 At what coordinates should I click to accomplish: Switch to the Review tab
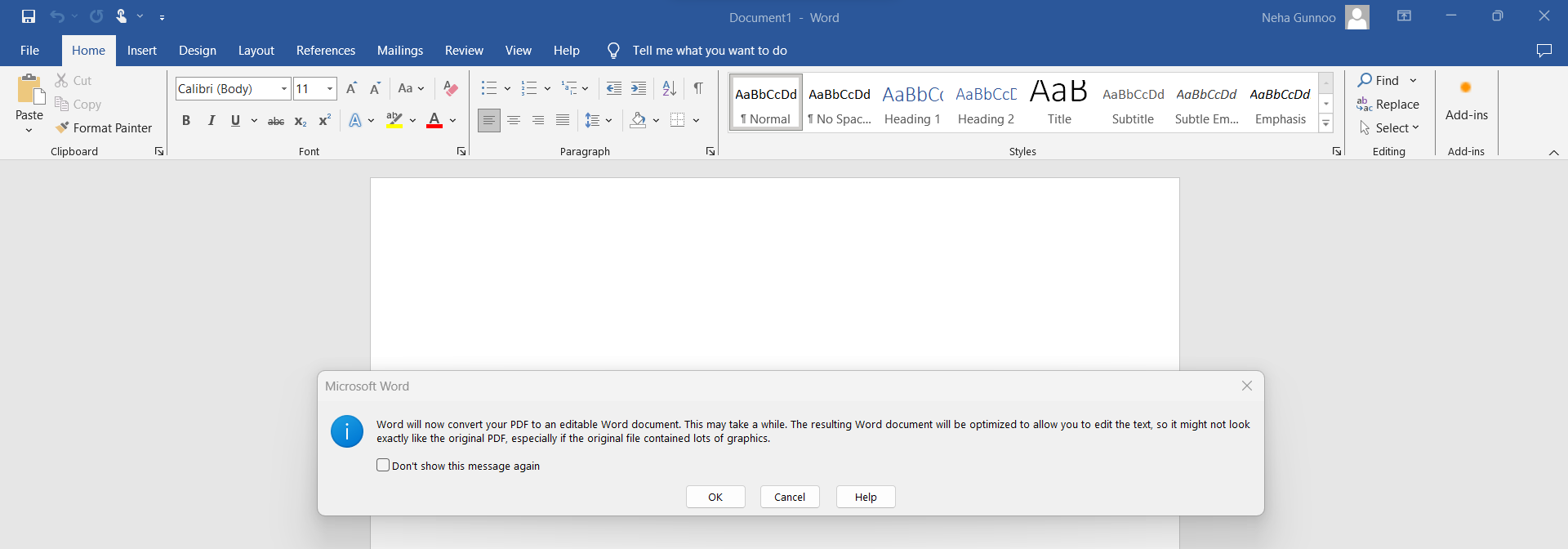tap(464, 51)
